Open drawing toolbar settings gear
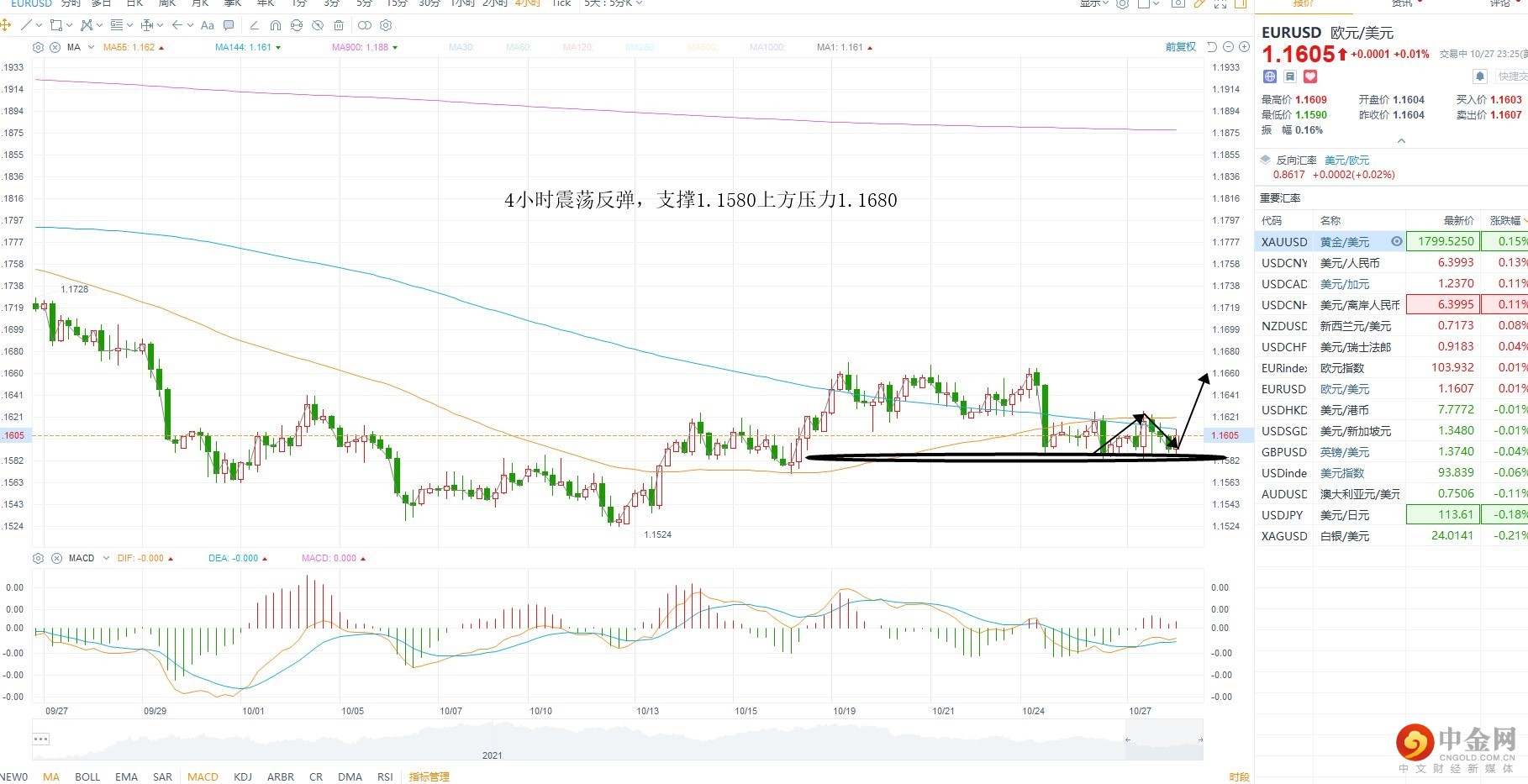Image resolution: width=1528 pixels, height=784 pixels. (x=386, y=25)
